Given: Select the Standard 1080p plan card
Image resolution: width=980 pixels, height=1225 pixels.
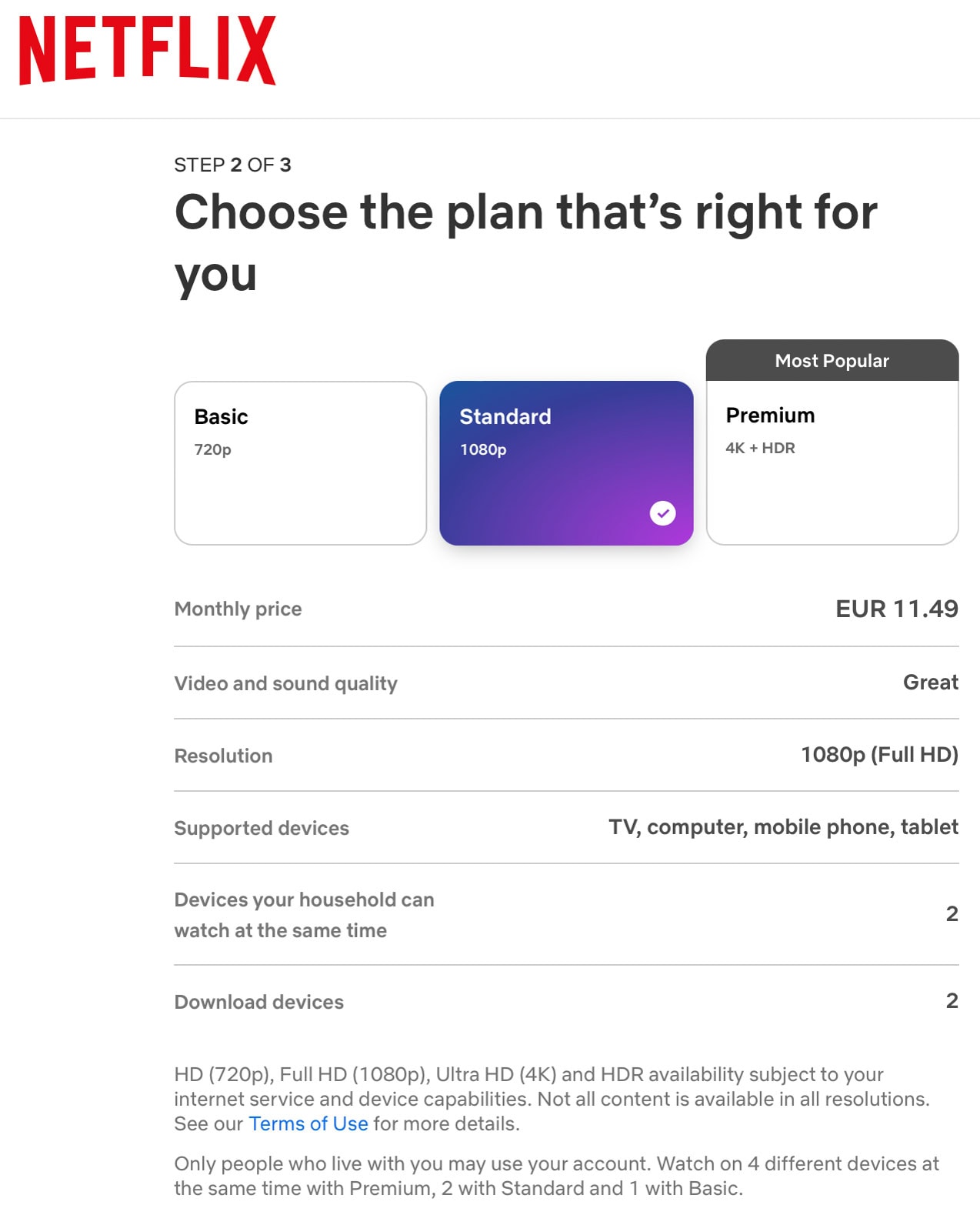Looking at the screenshot, I should click(x=566, y=463).
